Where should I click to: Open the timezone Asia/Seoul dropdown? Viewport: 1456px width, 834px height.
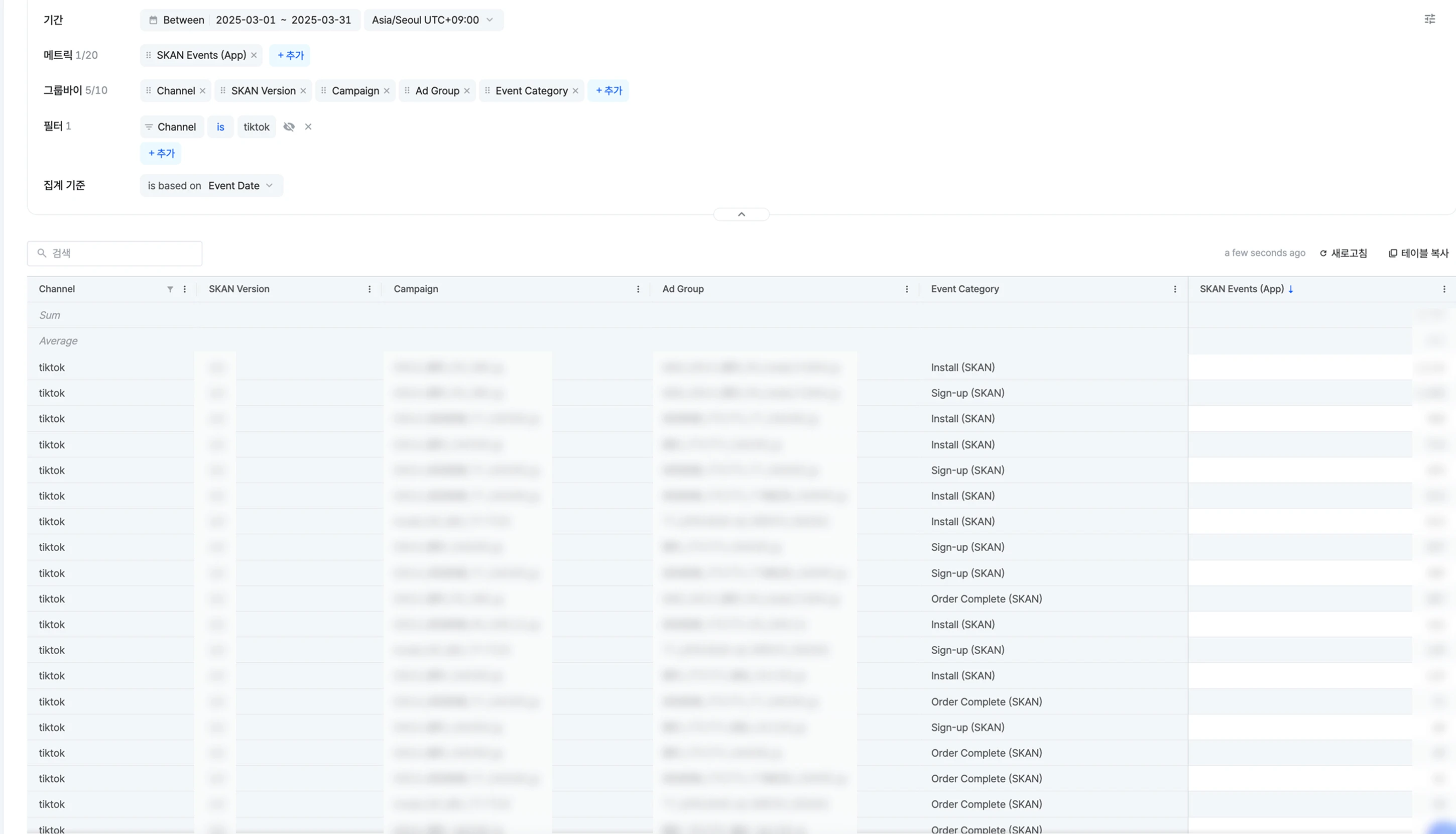point(433,20)
